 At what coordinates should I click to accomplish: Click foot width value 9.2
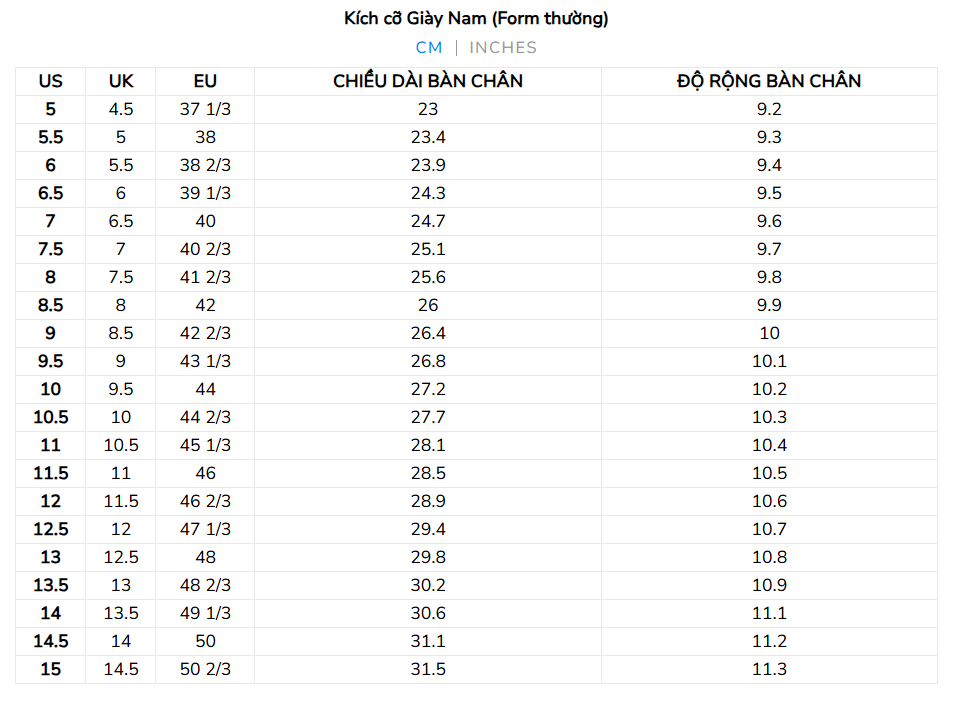pyautogui.click(x=769, y=109)
